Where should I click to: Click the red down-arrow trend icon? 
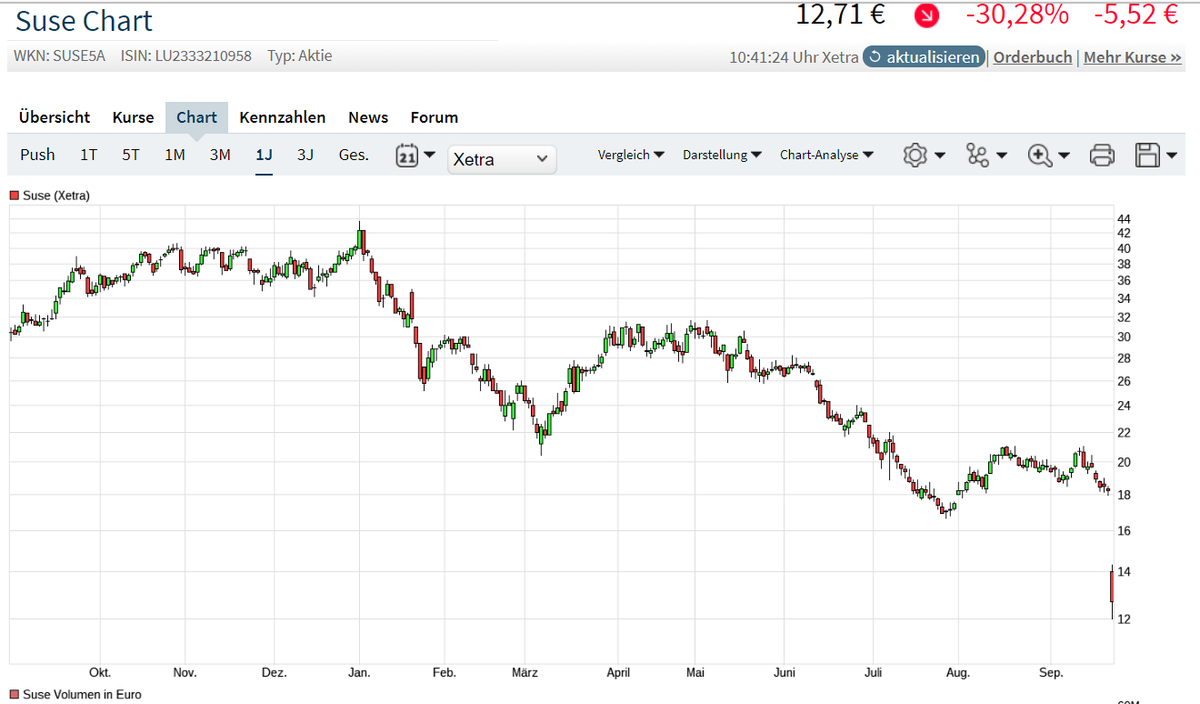927,16
